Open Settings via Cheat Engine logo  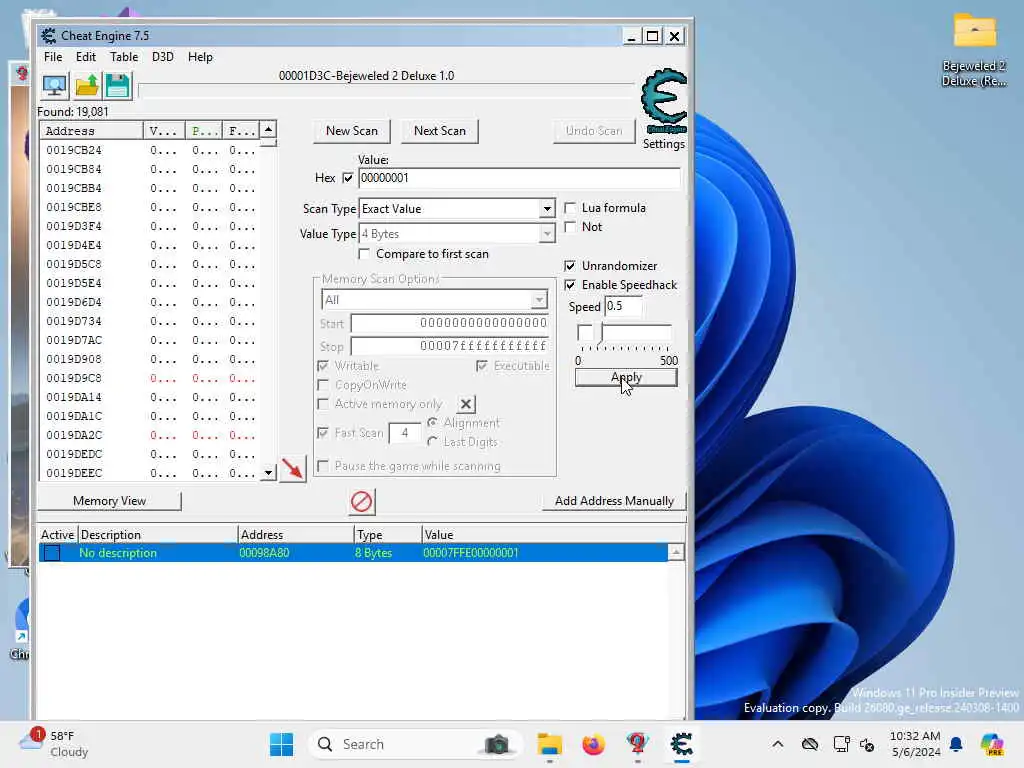tap(664, 101)
